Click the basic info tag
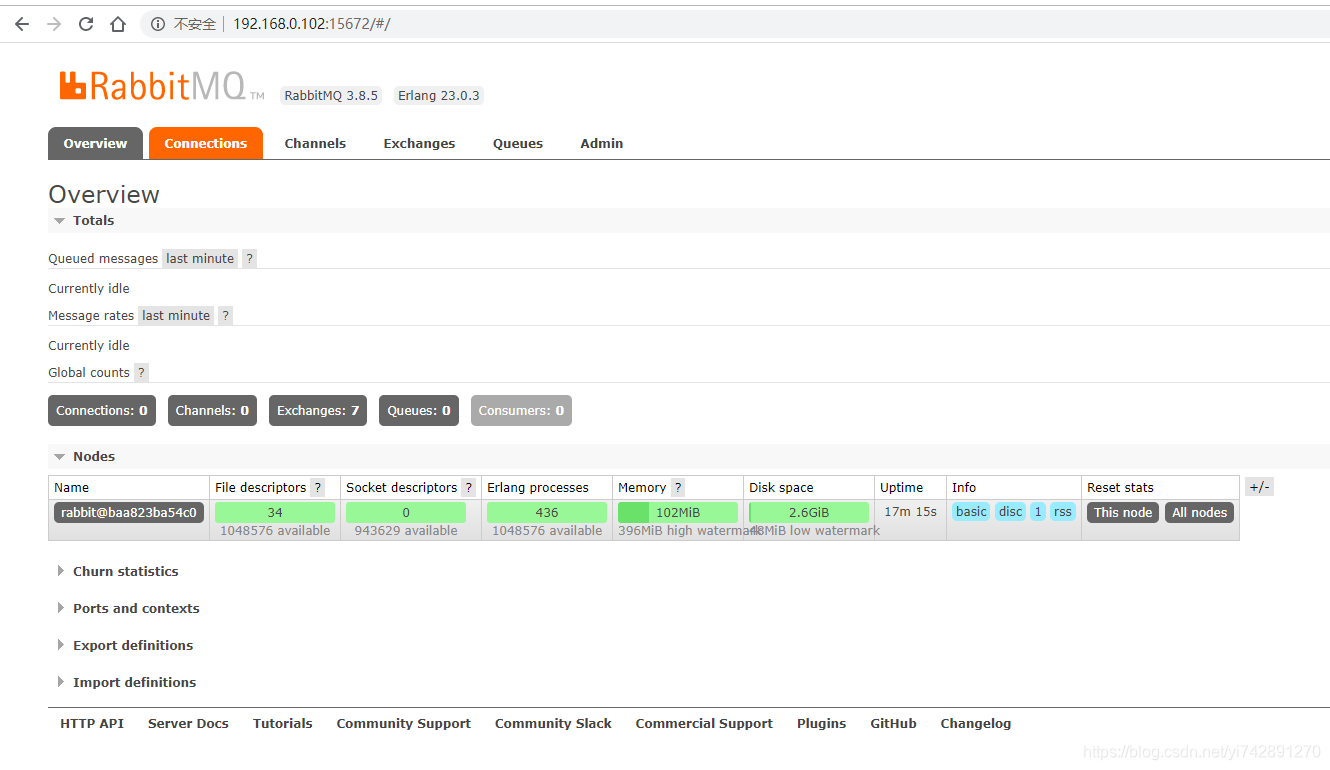The height and width of the screenshot is (770, 1330). [x=971, y=511]
